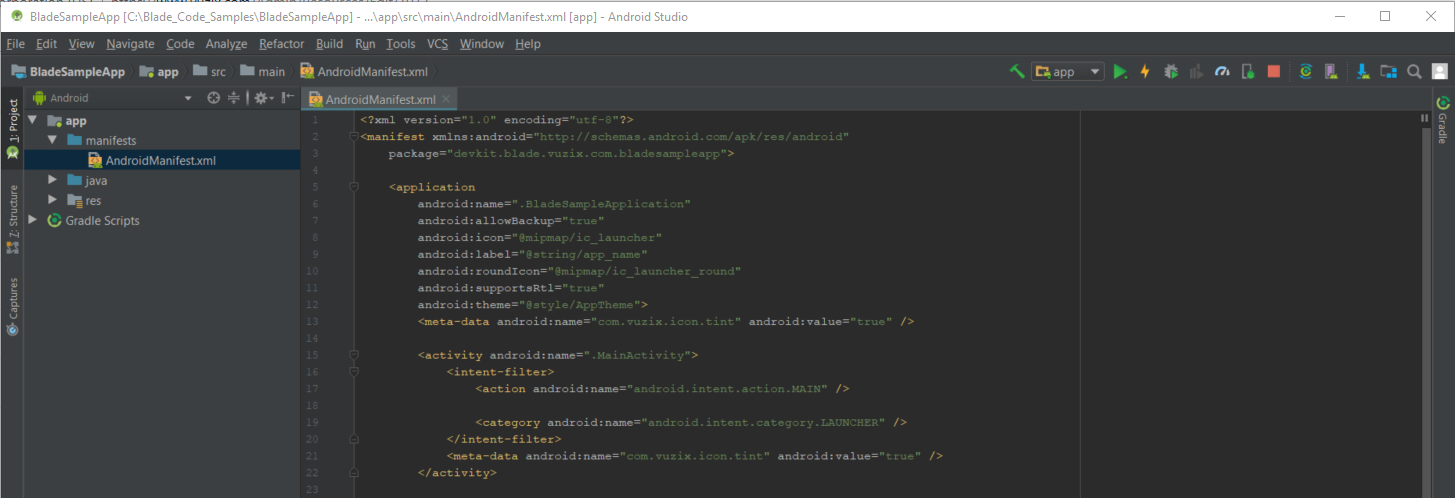Screen dimensions: 1455x498
Task: Click src breadcrumb in navigation bar
Action: click(x=209, y=71)
